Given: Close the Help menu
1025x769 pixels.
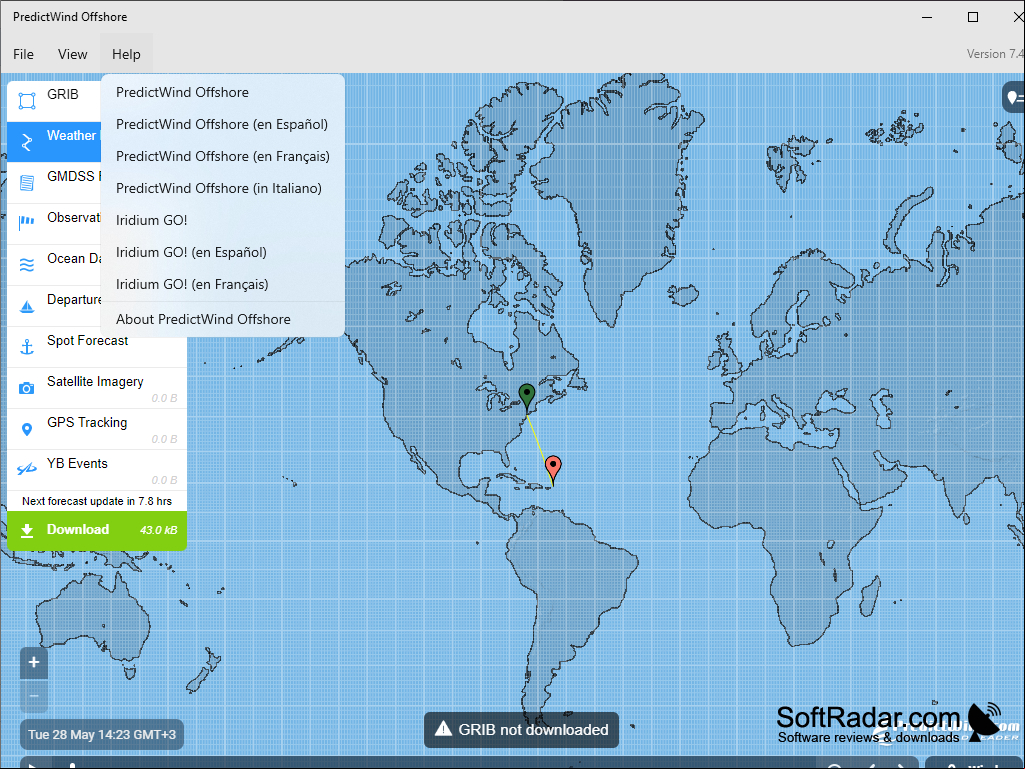Looking at the screenshot, I should click(126, 54).
